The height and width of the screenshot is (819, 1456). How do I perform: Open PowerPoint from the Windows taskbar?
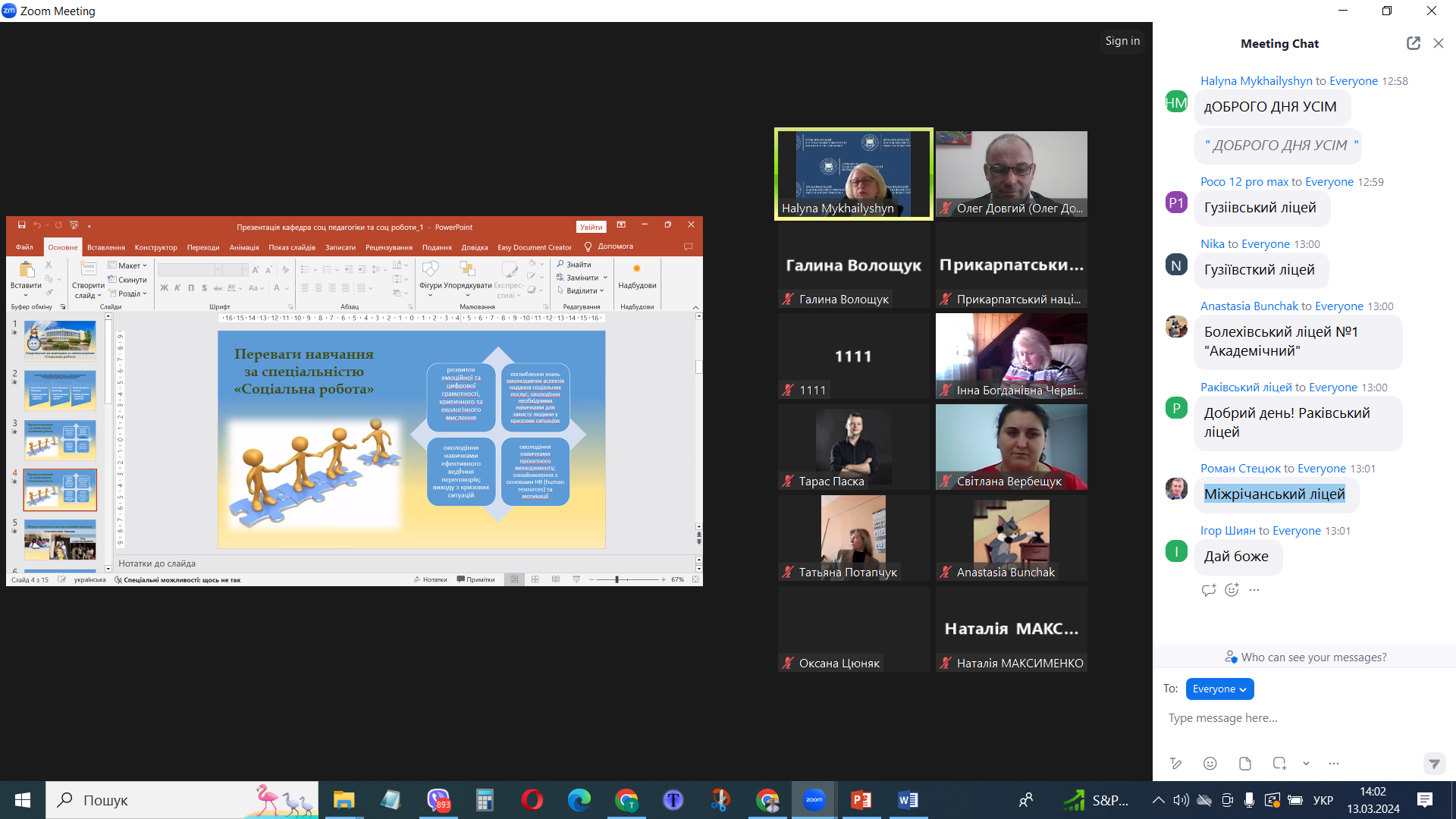(x=861, y=800)
